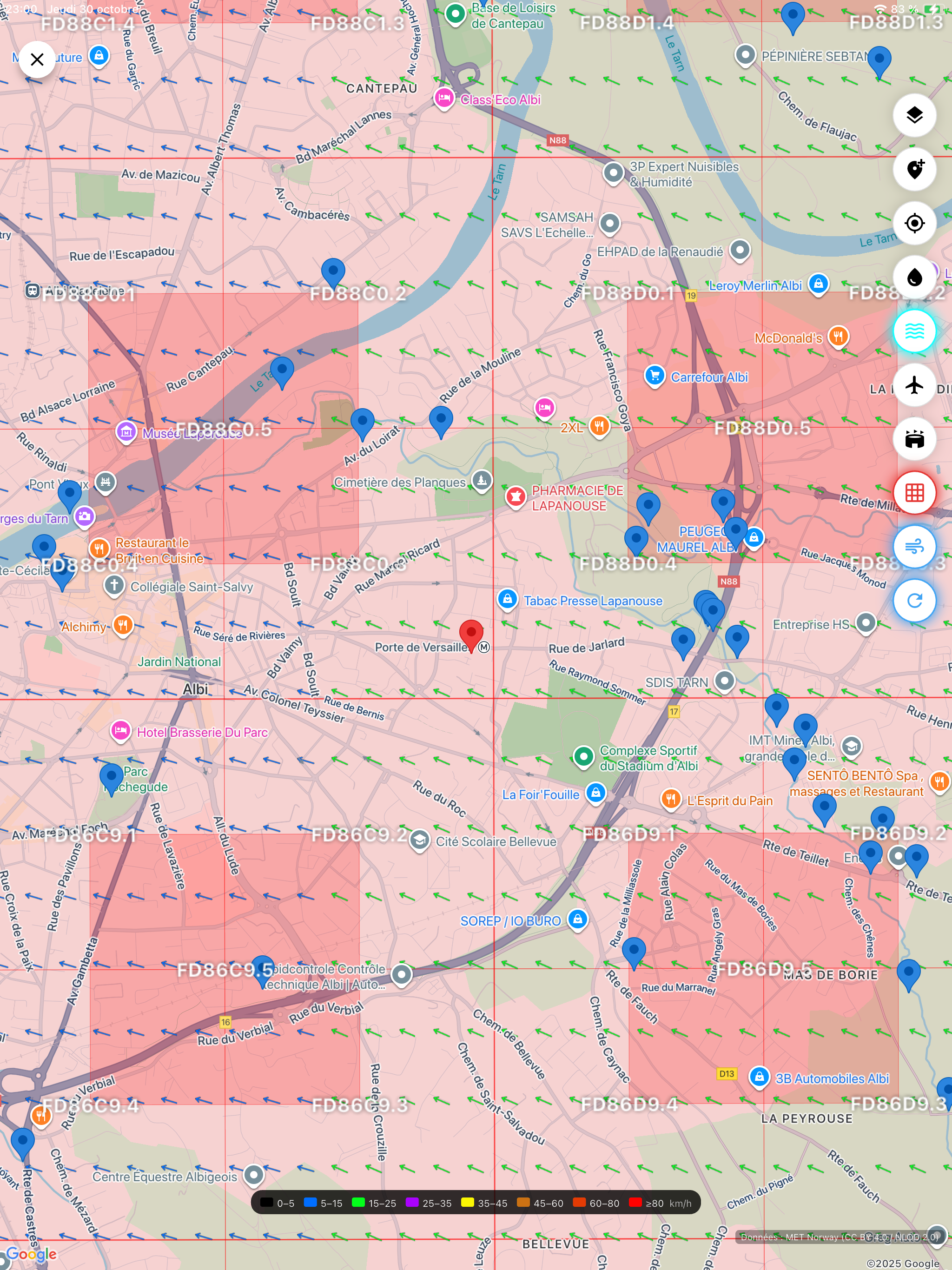Tap the 3P Expert Nuisibles marker
952x1270 pixels.
(x=613, y=172)
